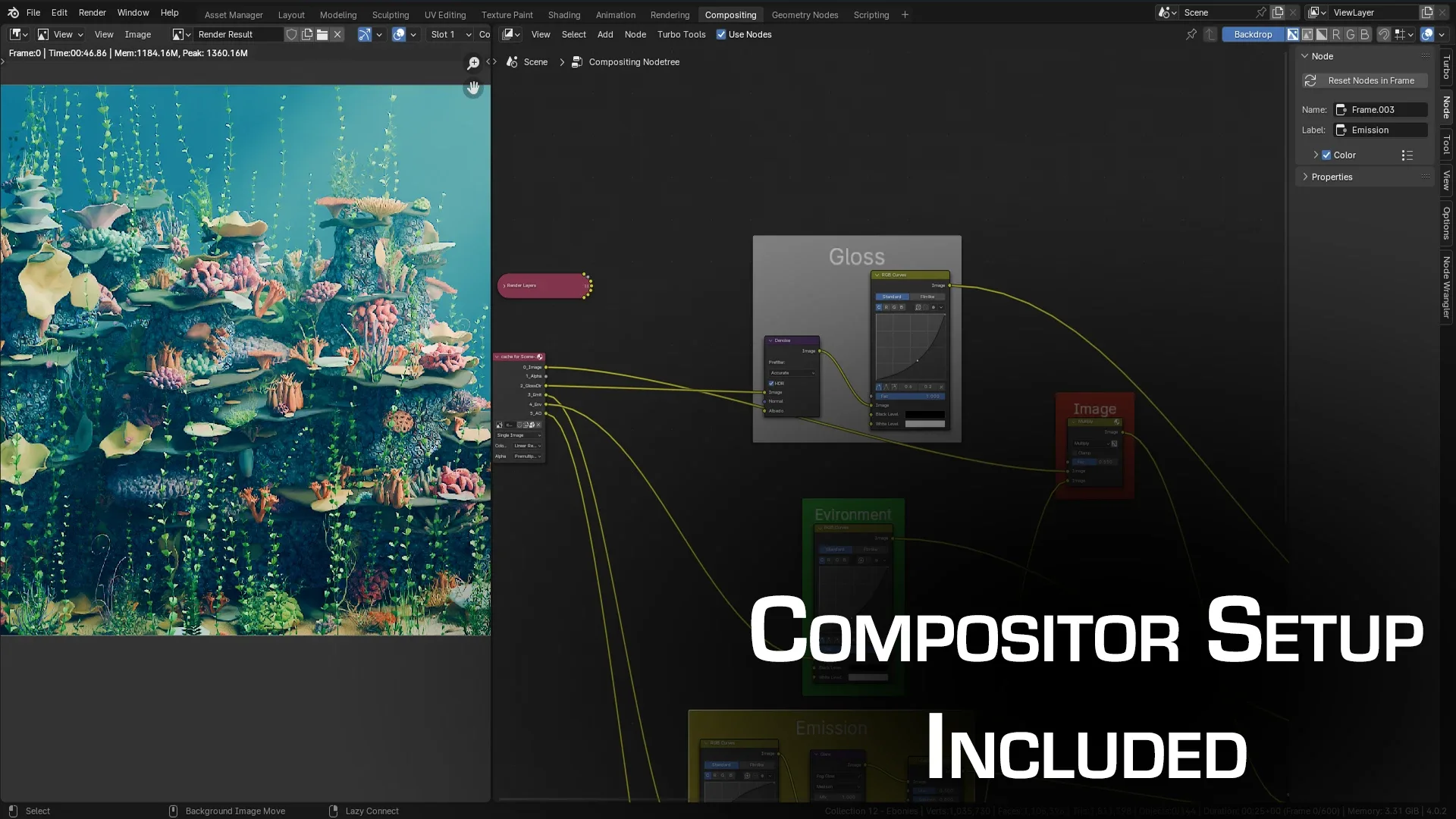The image size is (1456, 819).
Task: Click the zoom magnifier icon in image viewer
Action: click(473, 63)
